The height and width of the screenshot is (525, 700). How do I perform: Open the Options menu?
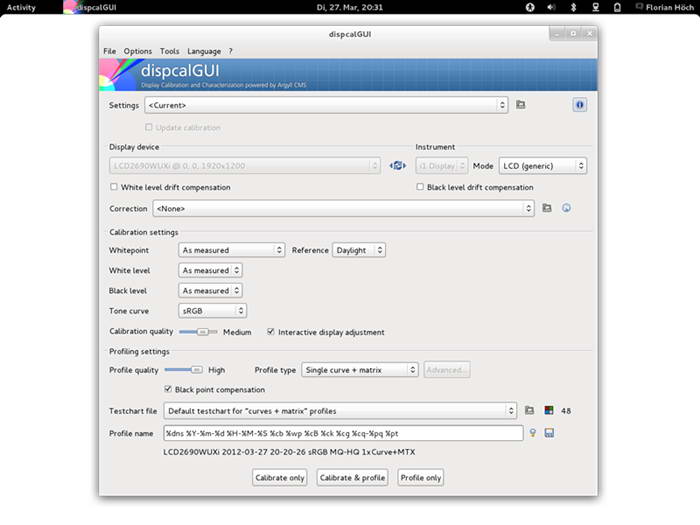(138, 51)
